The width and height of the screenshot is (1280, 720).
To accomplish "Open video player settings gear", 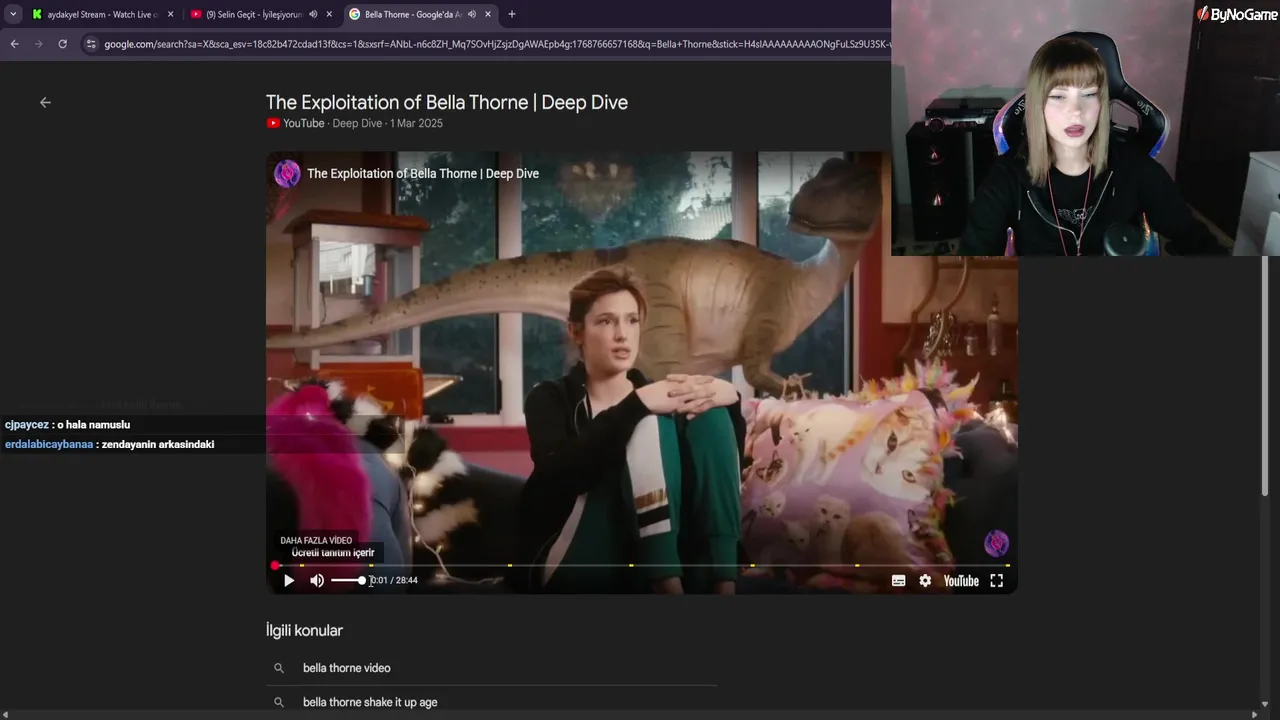I will [925, 580].
